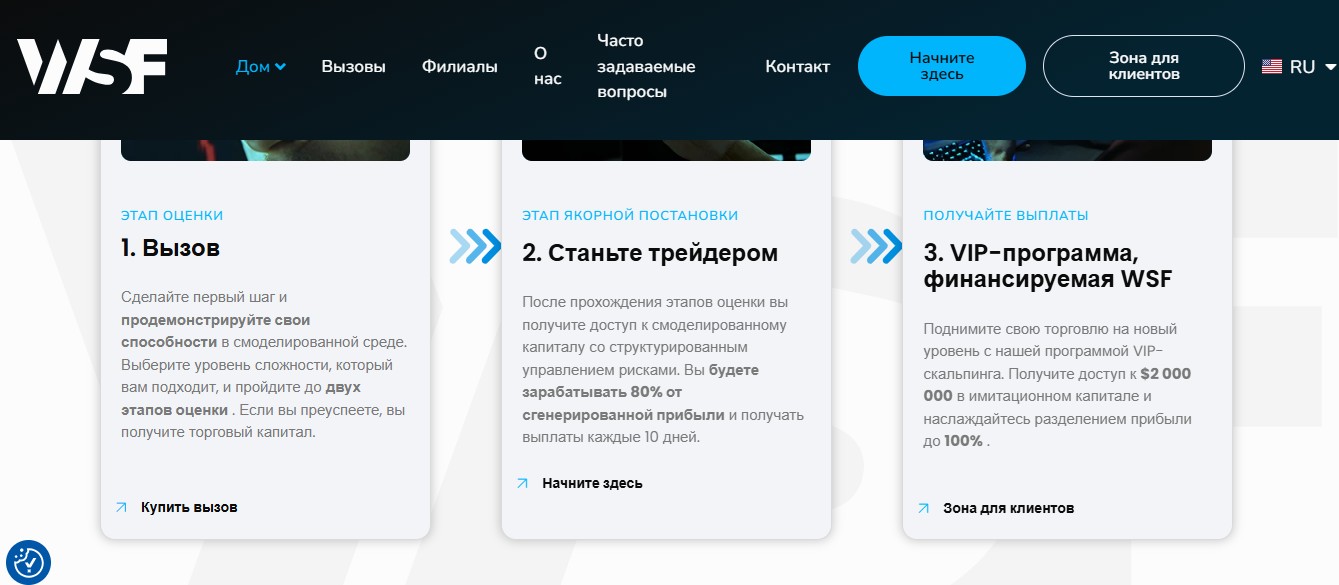
Task: Click the ЭТАП ОЦЕНКИ label
Action: point(172,215)
